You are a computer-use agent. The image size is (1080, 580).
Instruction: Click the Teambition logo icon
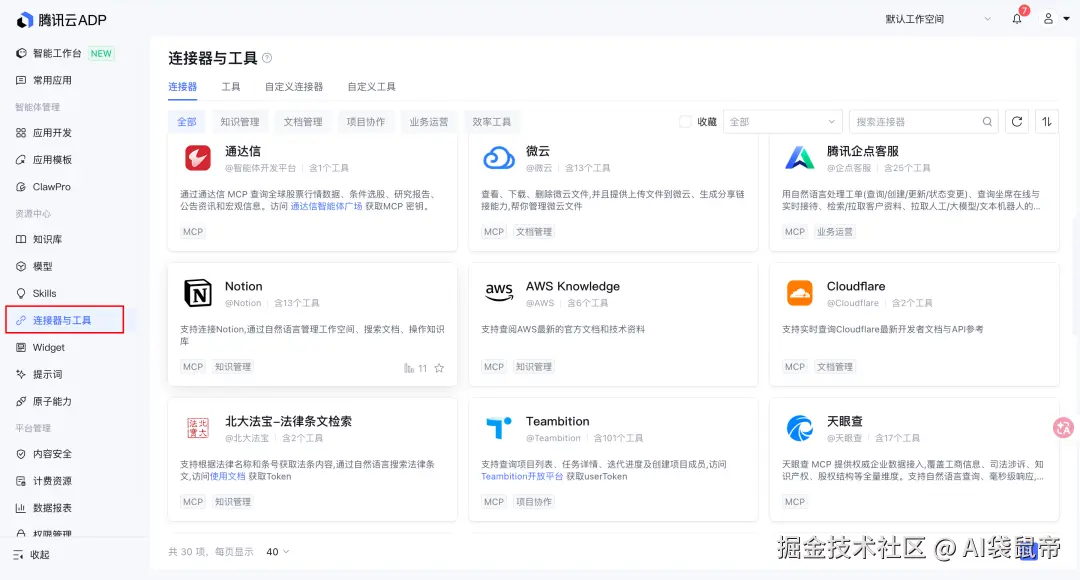499,428
